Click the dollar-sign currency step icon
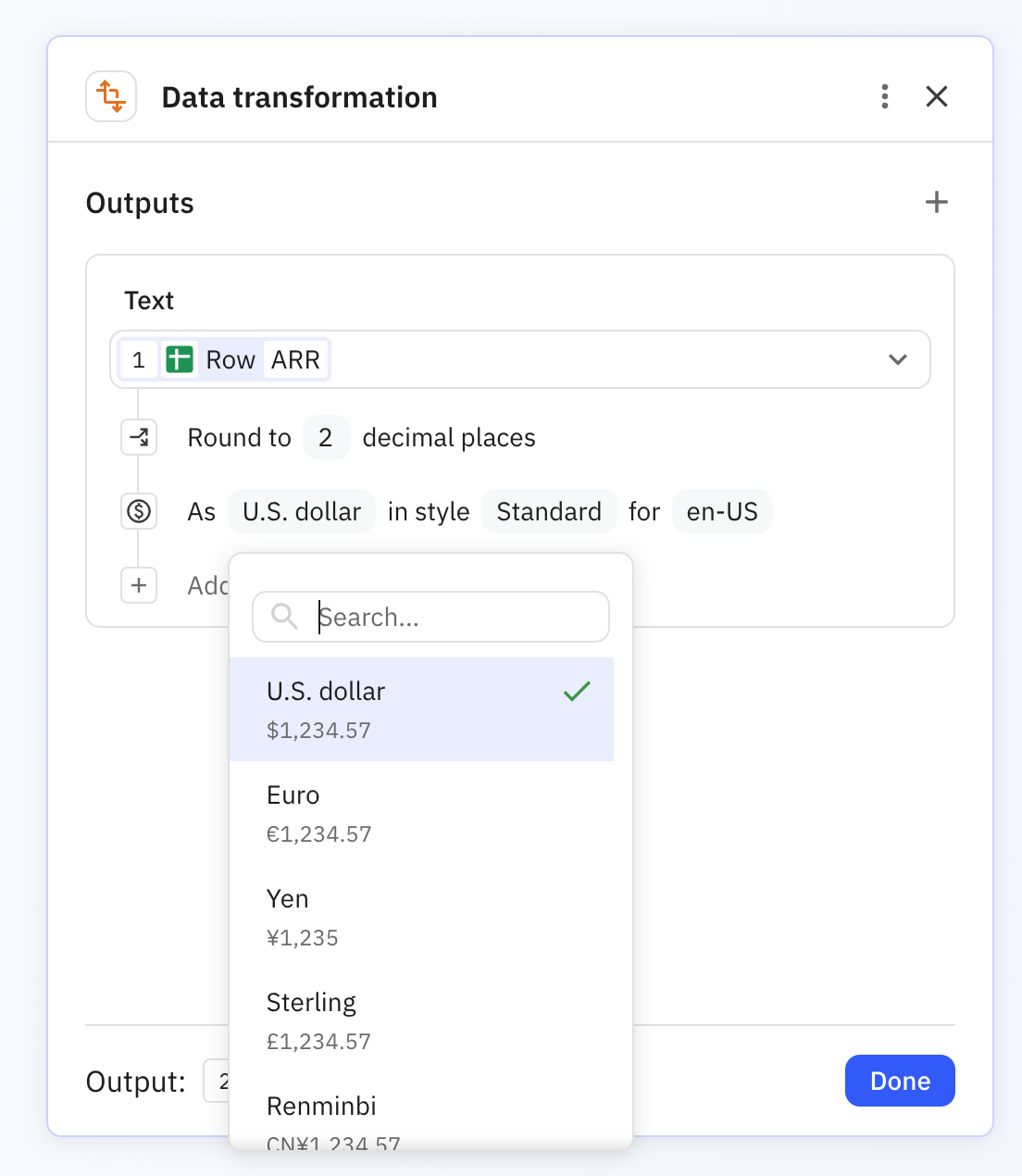Viewport: 1022px width, 1176px height. 138,511
